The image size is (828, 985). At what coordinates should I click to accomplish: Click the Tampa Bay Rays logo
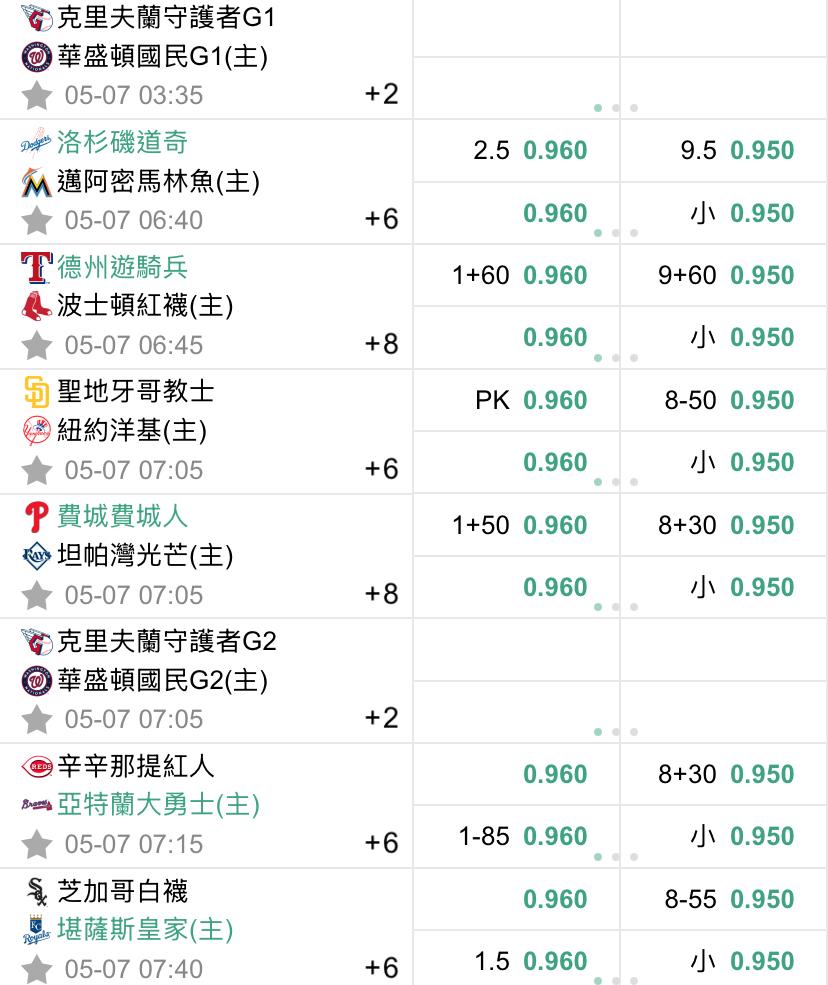pyautogui.click(x=36, y=556)
